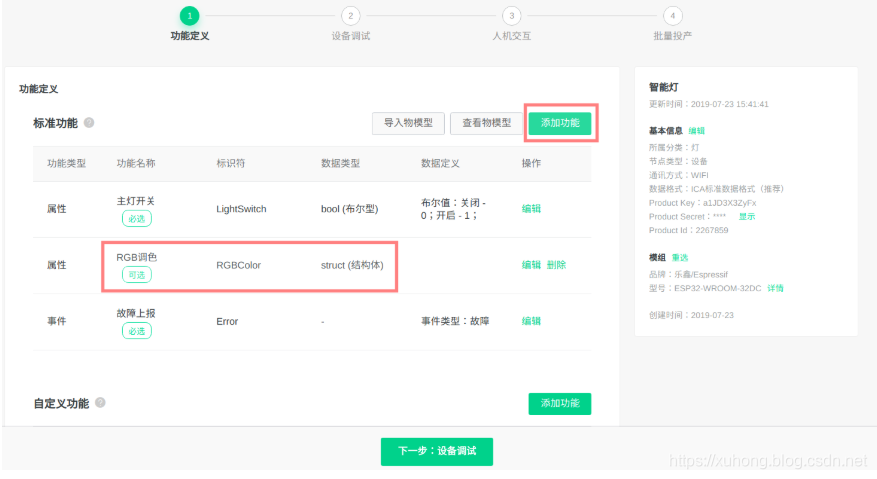Click help icon beside 标准功能
The image size is (877, 479).
coord(89,123)
